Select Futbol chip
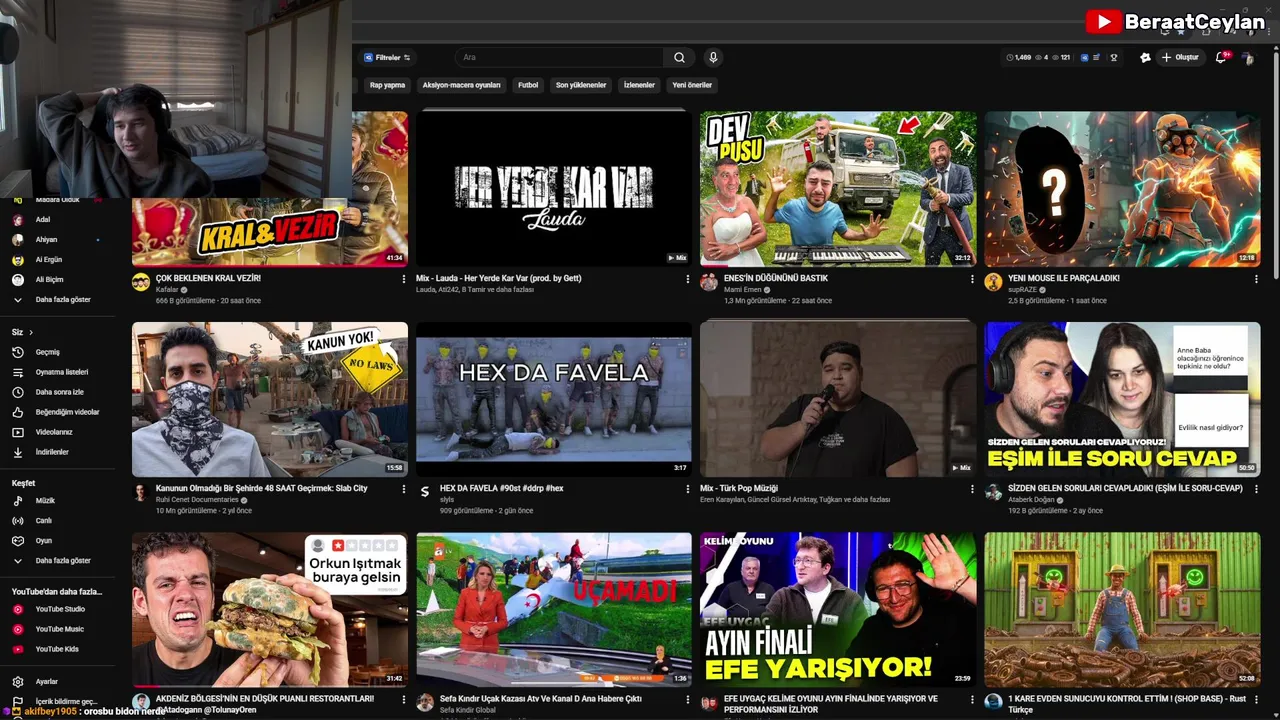The image size is (1280, 720). [x=528, y=85]
